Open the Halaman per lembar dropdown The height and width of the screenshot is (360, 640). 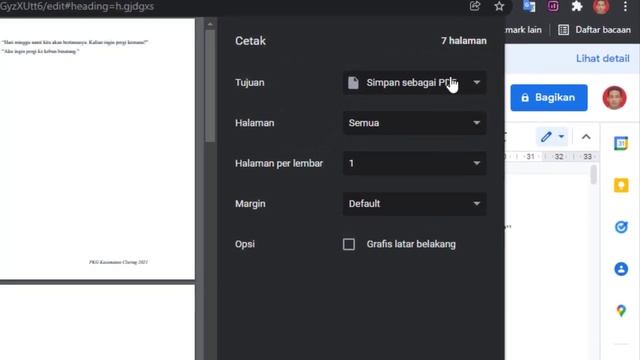(414, 163)
